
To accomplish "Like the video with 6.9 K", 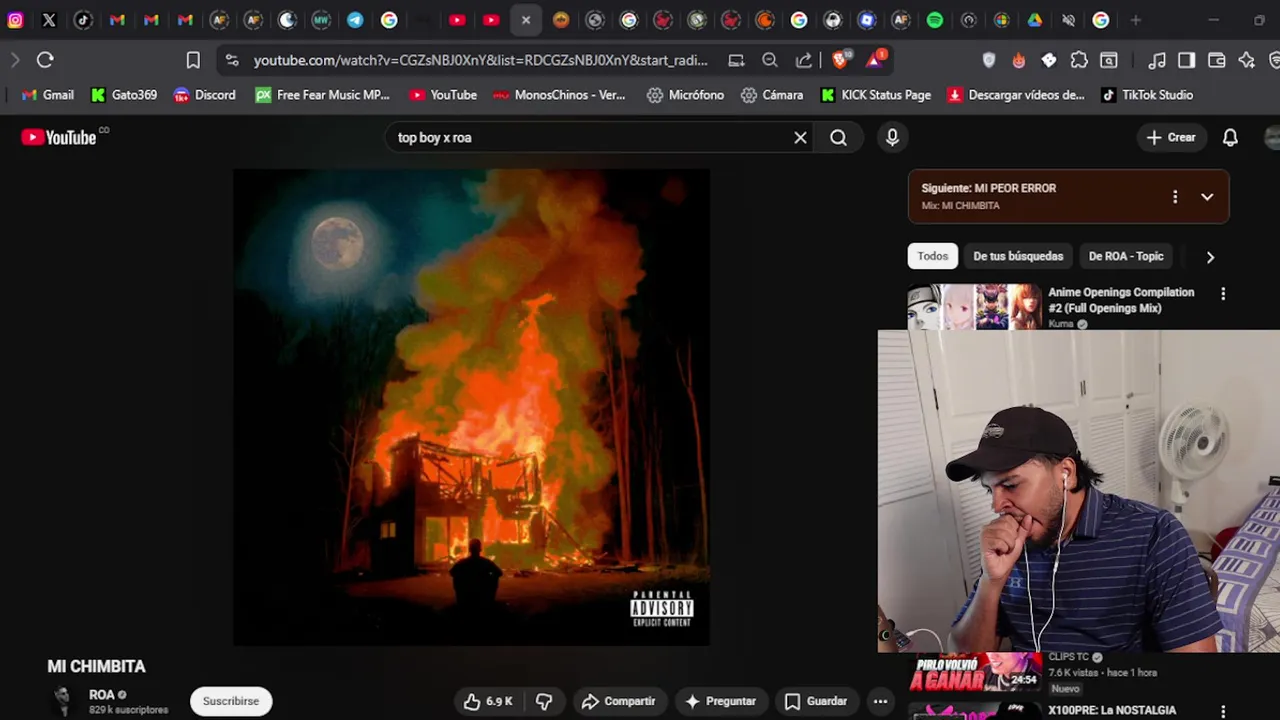I will 488,701.
